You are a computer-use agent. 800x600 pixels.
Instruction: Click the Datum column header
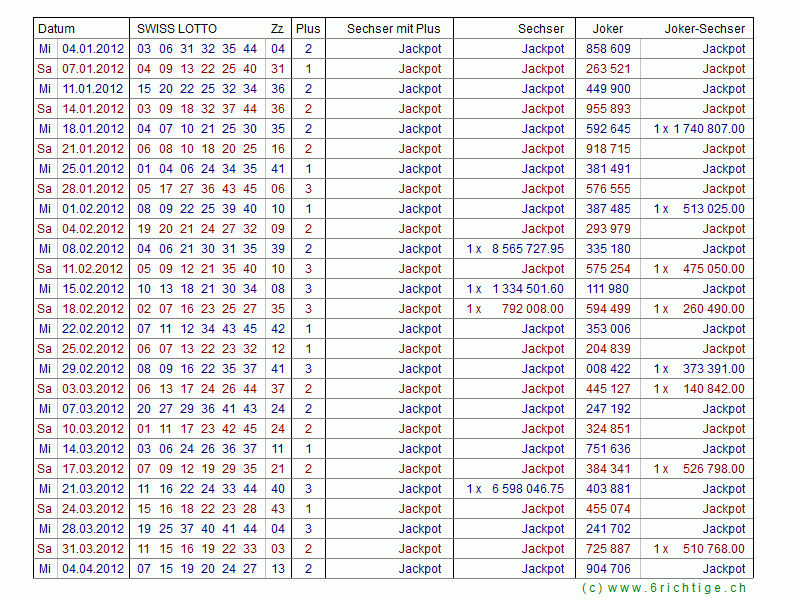pos(57,29)
